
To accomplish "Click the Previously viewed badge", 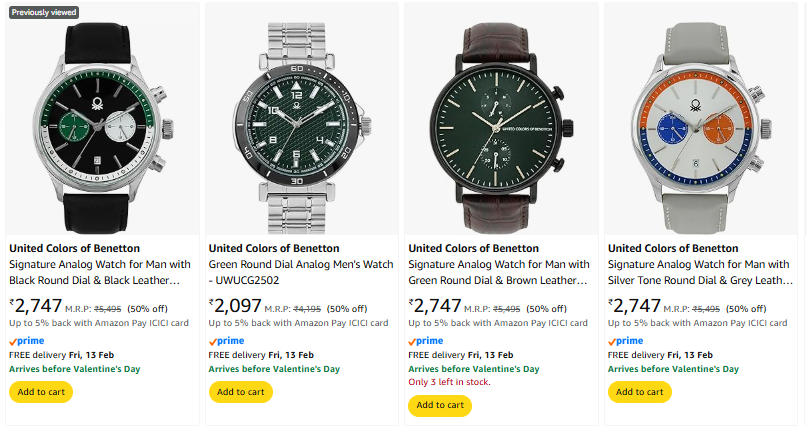I will pyautogui.click(x=43, y=13).
